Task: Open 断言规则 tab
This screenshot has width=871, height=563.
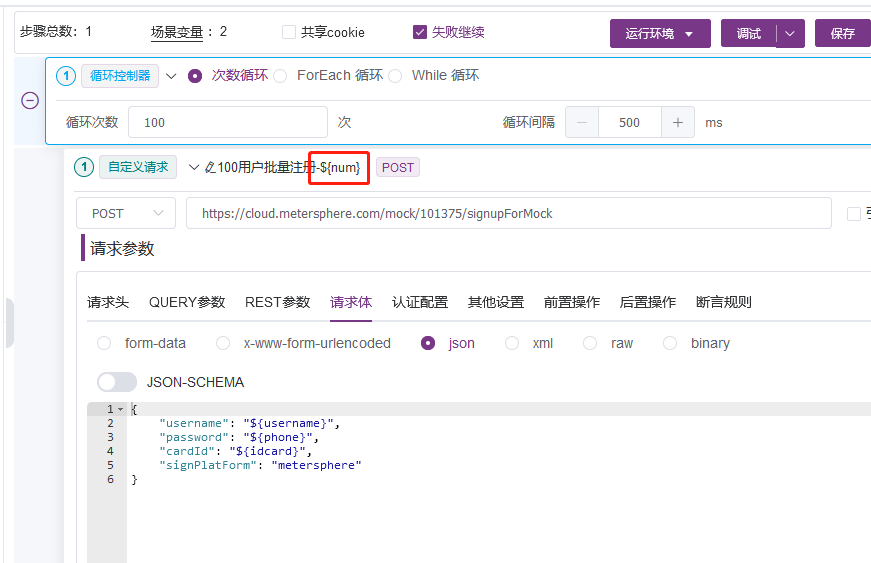Action: pyautogui.click(x=724, y=302)
